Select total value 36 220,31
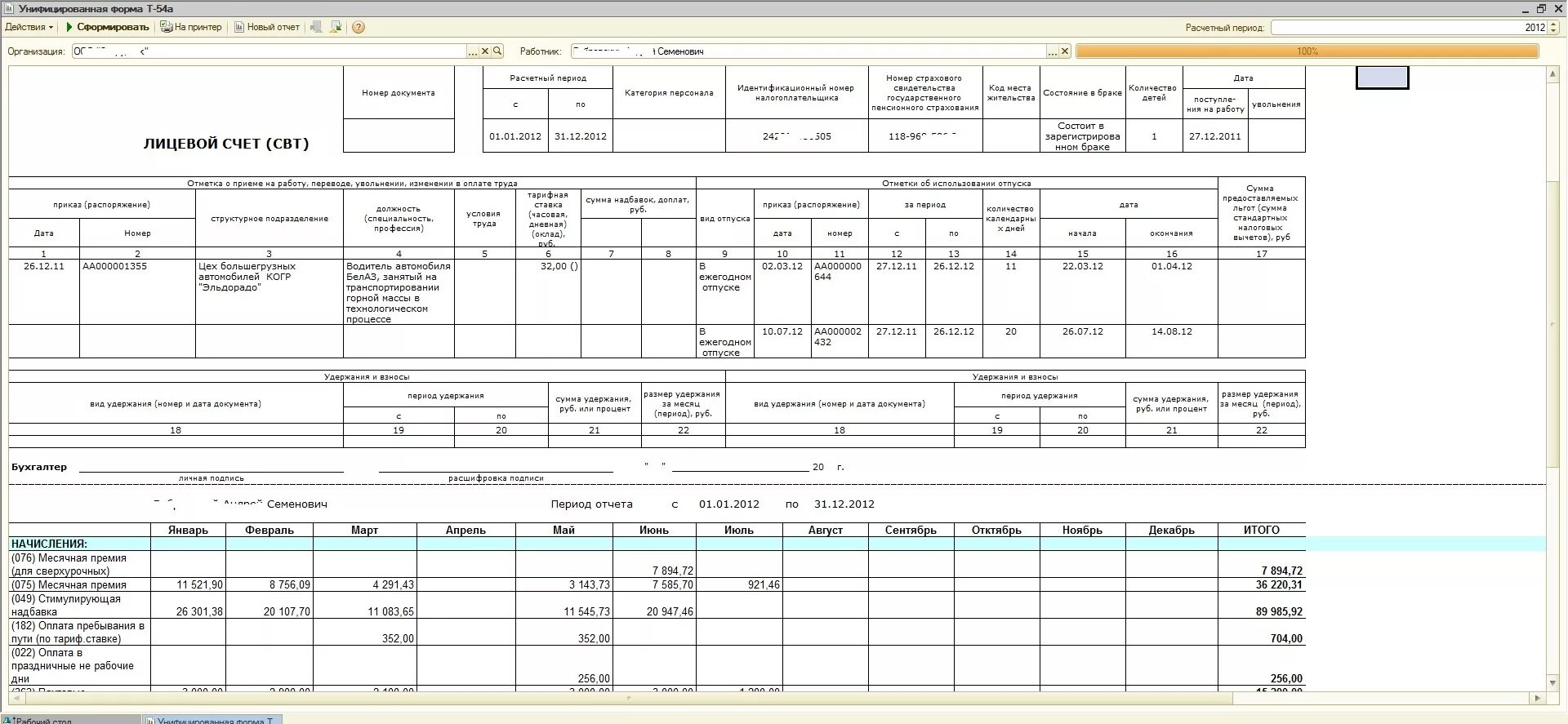Screen dimensions: 1568x724 coord(1262,584)
